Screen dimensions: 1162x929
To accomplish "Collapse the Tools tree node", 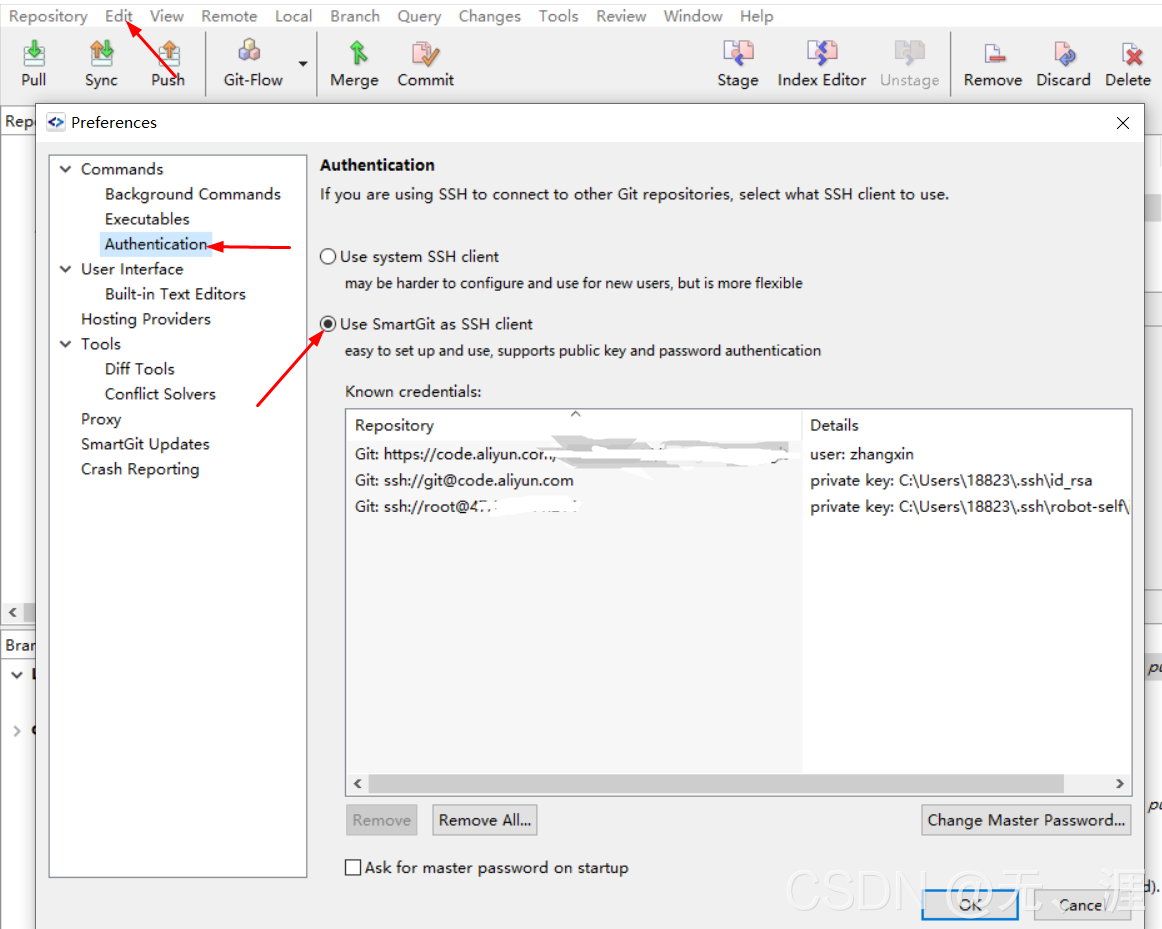I will tap(66, 344).
